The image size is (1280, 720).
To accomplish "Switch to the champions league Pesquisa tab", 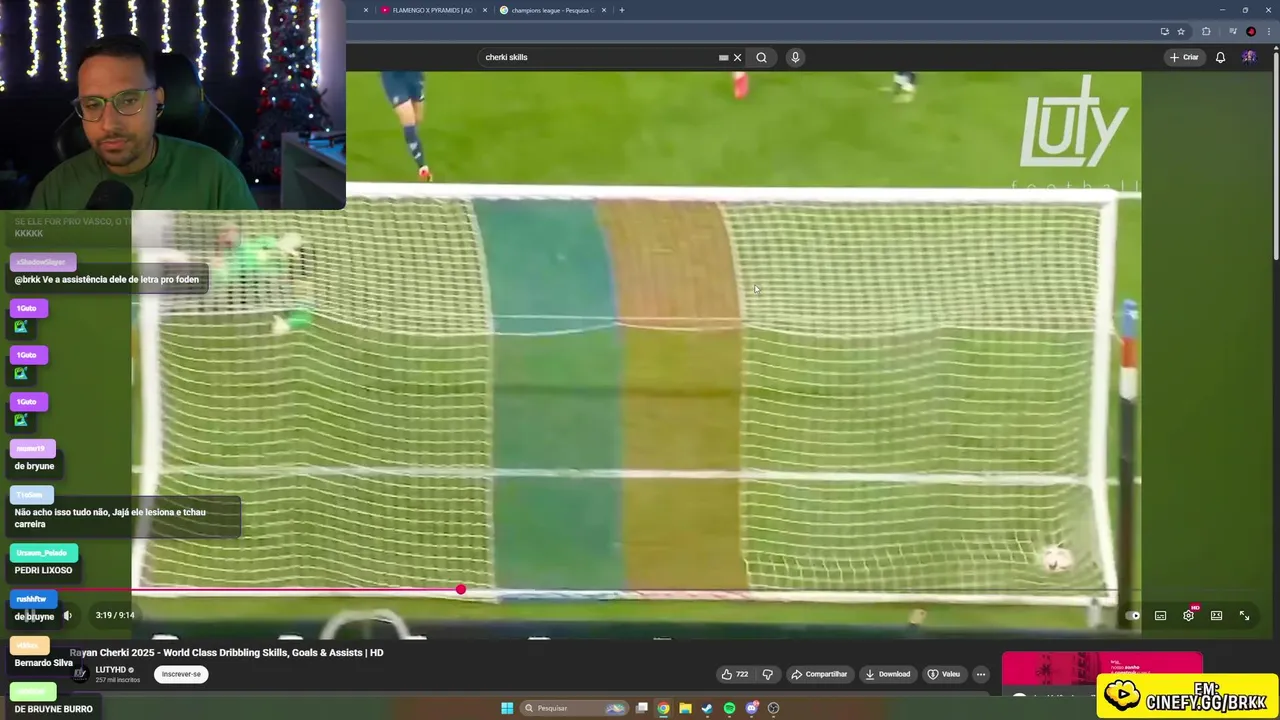I will pos(552,10).
